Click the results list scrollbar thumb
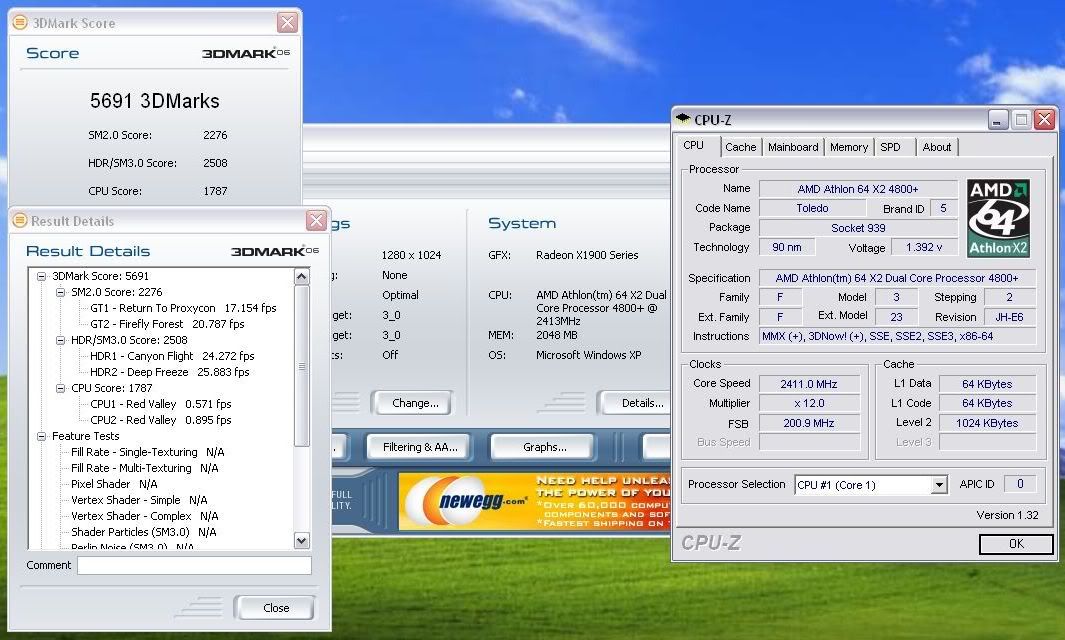Viewport: 1065px width, 640px height. 302,366
